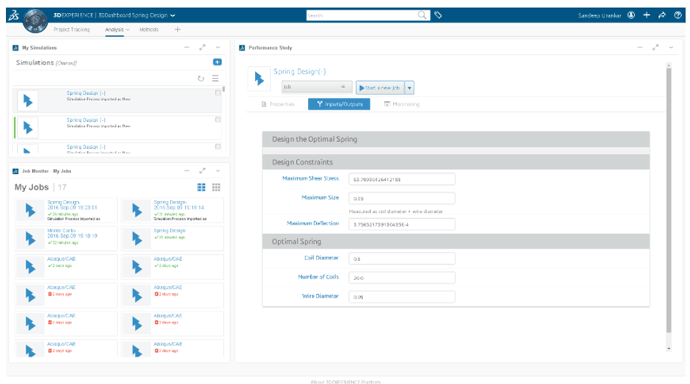Image resolution: width=690 pixels, height=384 pixels.
Task: Open the arrow beside Start a new job
Action: pyautogui.click(x=409, y=88)
